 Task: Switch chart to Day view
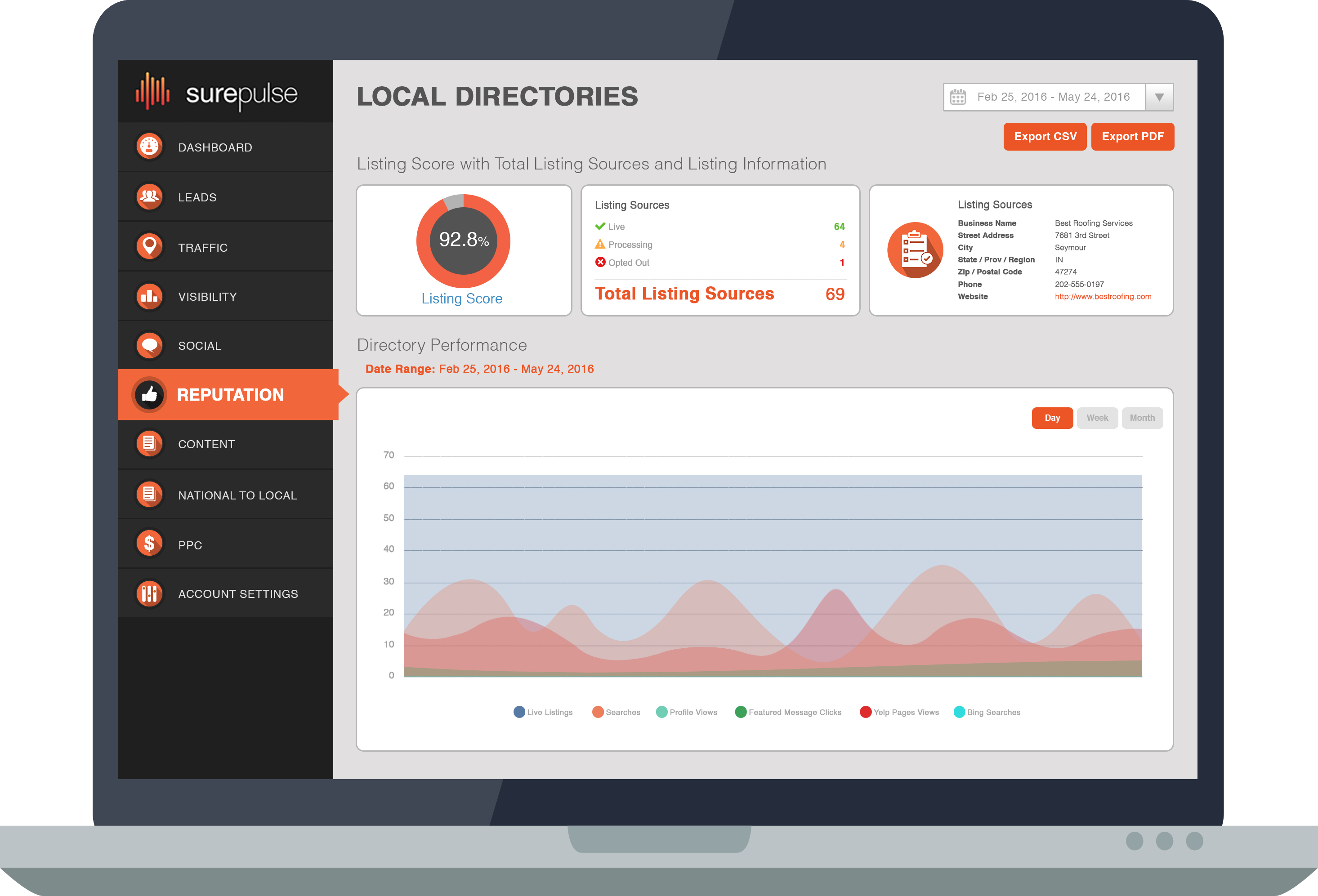tap(1052, 418)
